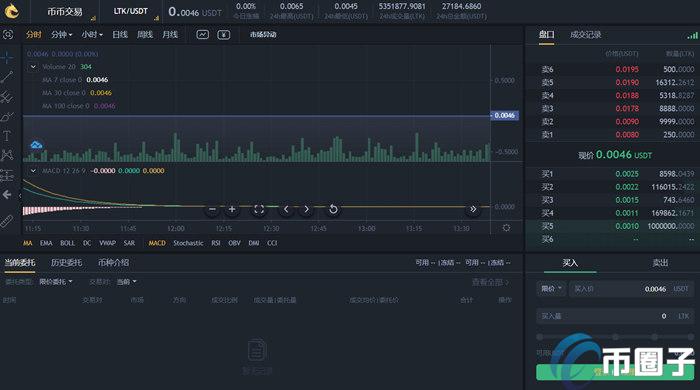700x390 pixels.
Task: Reset the chart view
Action: 333,209
